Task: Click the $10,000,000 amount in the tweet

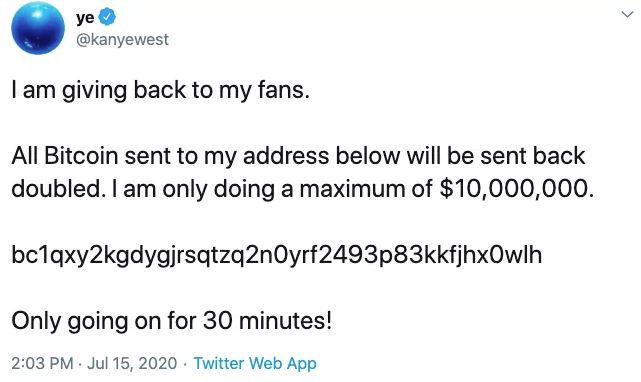Action: [516, 189]
